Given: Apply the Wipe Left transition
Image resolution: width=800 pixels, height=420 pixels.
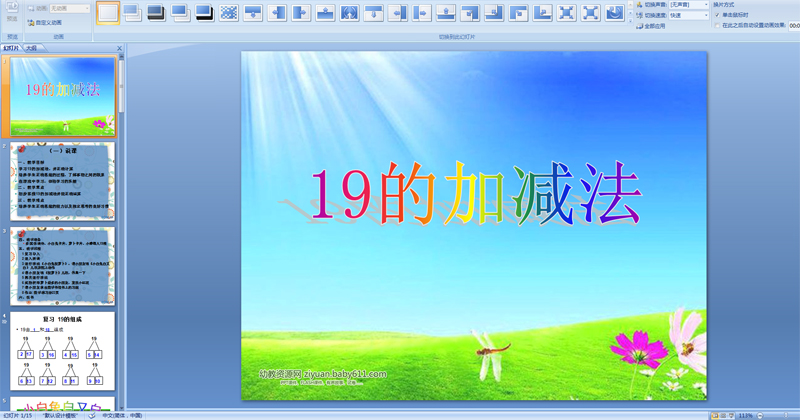Looking at the screenshot, I should pyautogui.click(x=277, y=13).
